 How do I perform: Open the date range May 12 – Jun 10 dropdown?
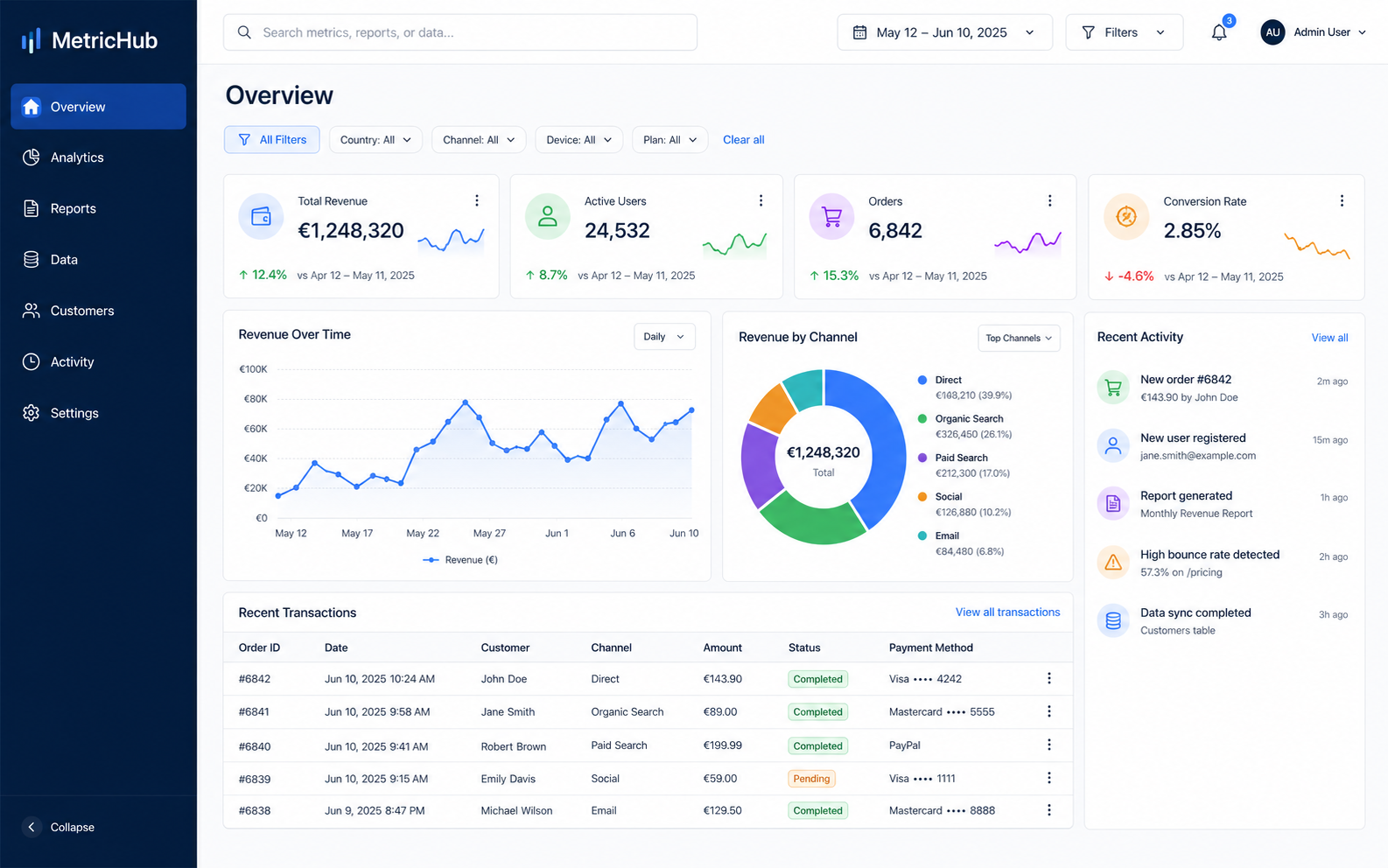944,32
